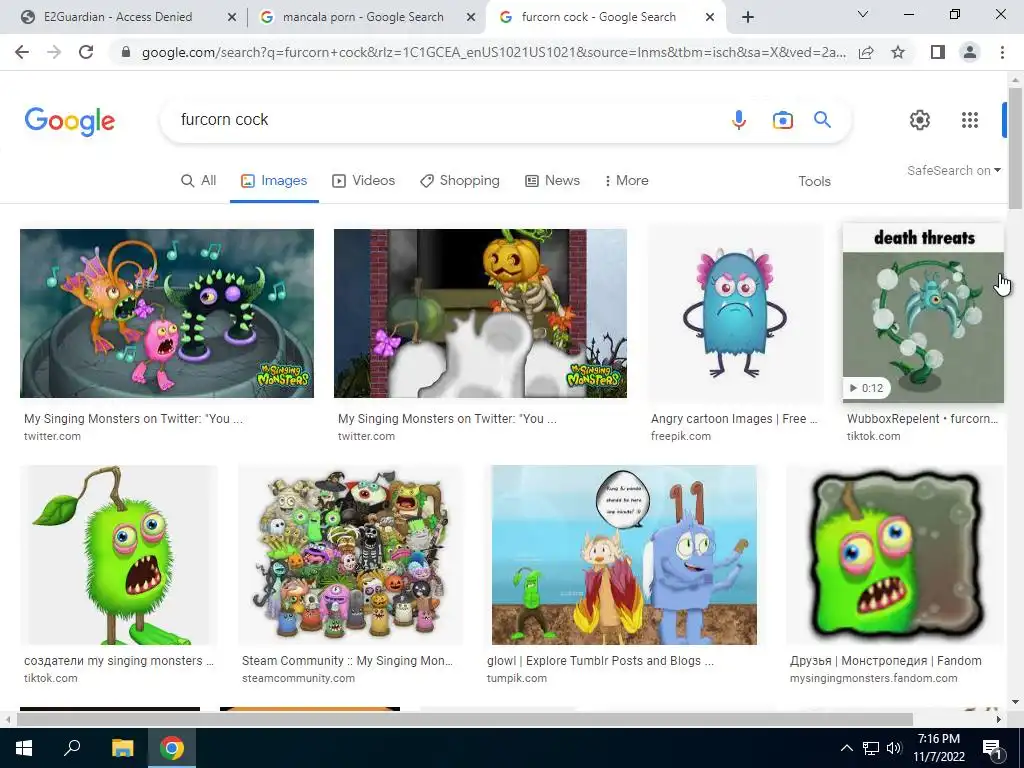Open first My Singing Monsters Twitter image
Image resolution: width=1024 pixels, height=768 pixels.
pyautogui.click(x=167, y=313)
